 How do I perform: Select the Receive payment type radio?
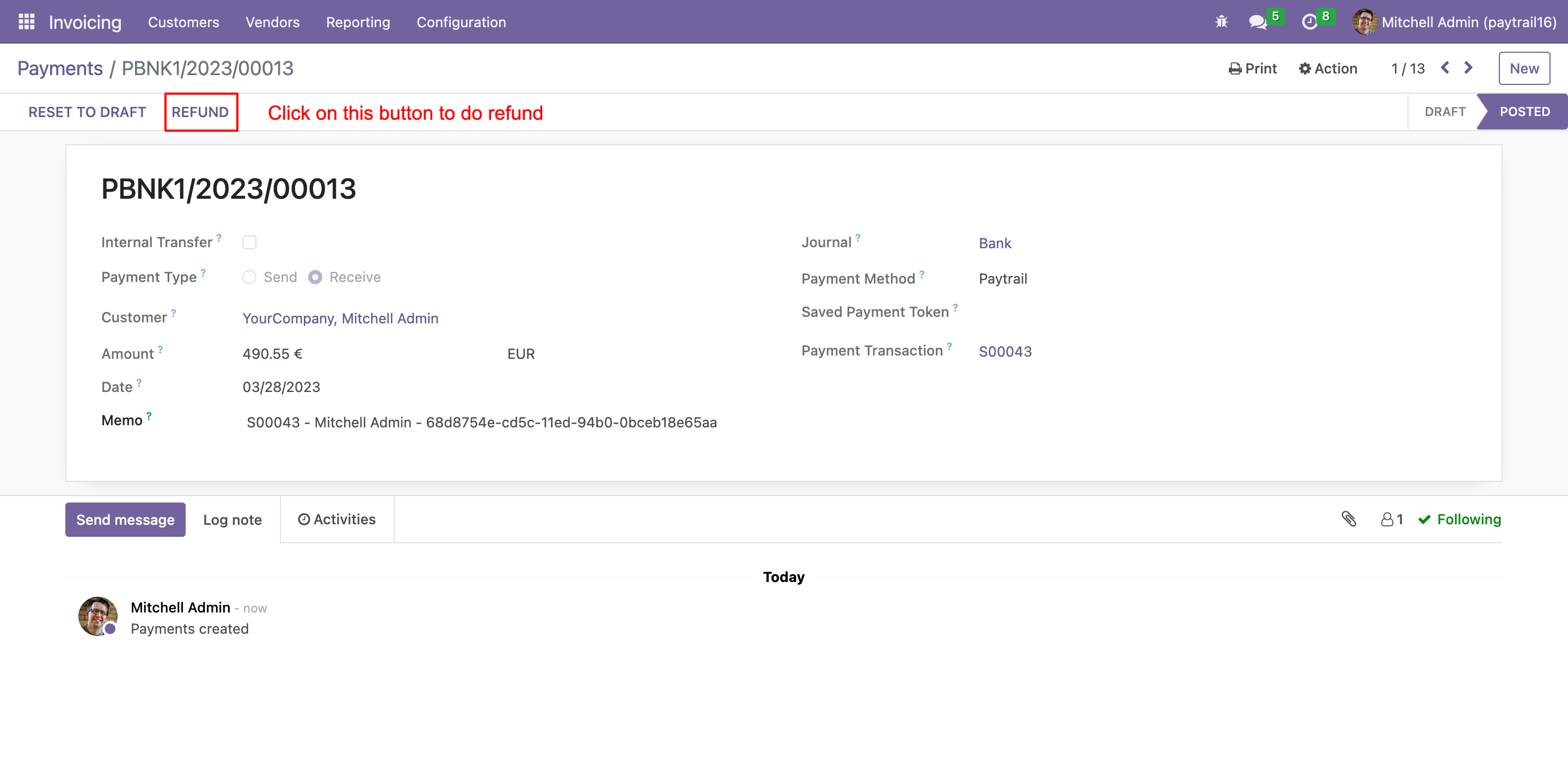(x=315, y=277)
